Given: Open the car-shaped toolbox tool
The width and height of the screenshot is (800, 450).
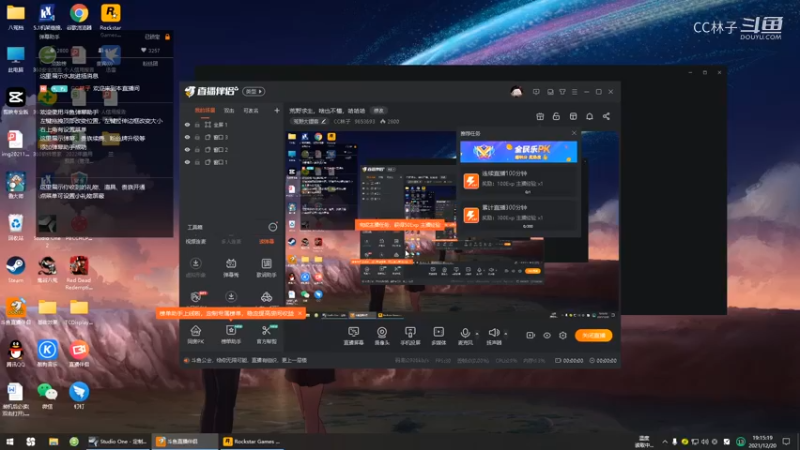Looking at the screenshot, I should coord(266,297).
